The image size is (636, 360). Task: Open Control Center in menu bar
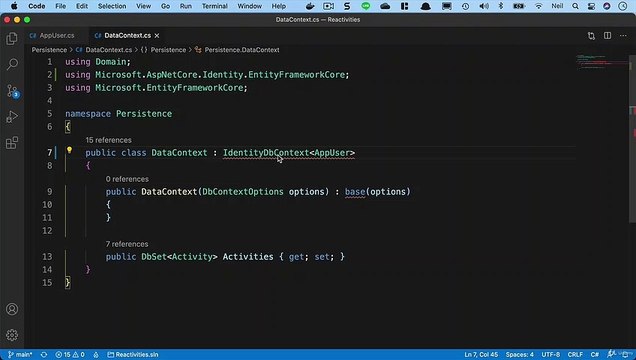coord(591,6)
